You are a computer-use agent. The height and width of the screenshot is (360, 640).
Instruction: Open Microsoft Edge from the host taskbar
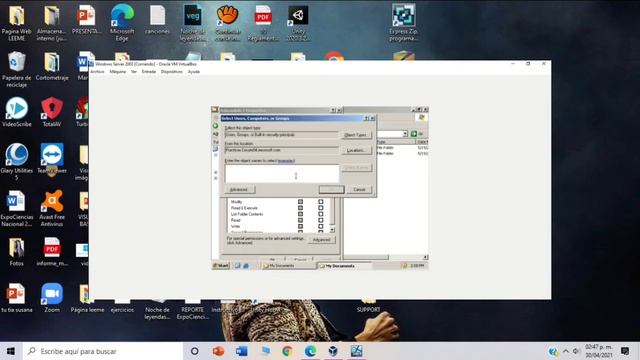coord(310,351)
